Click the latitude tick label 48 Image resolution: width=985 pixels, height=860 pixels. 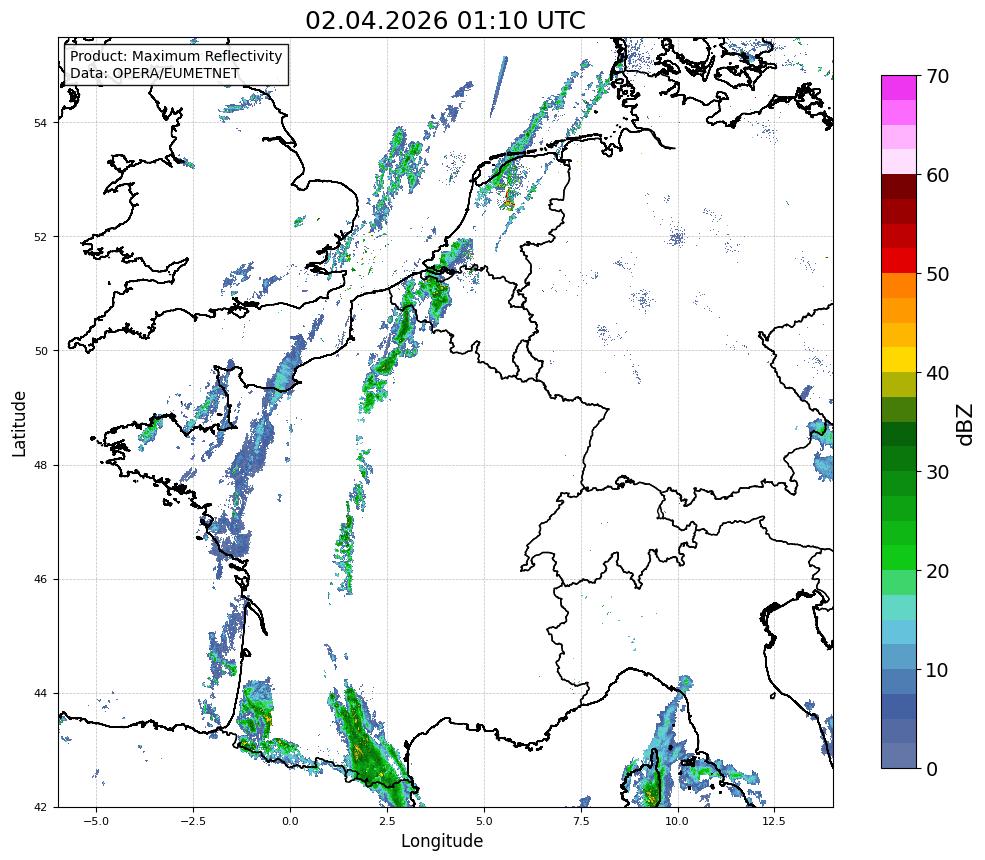point(40,465)
